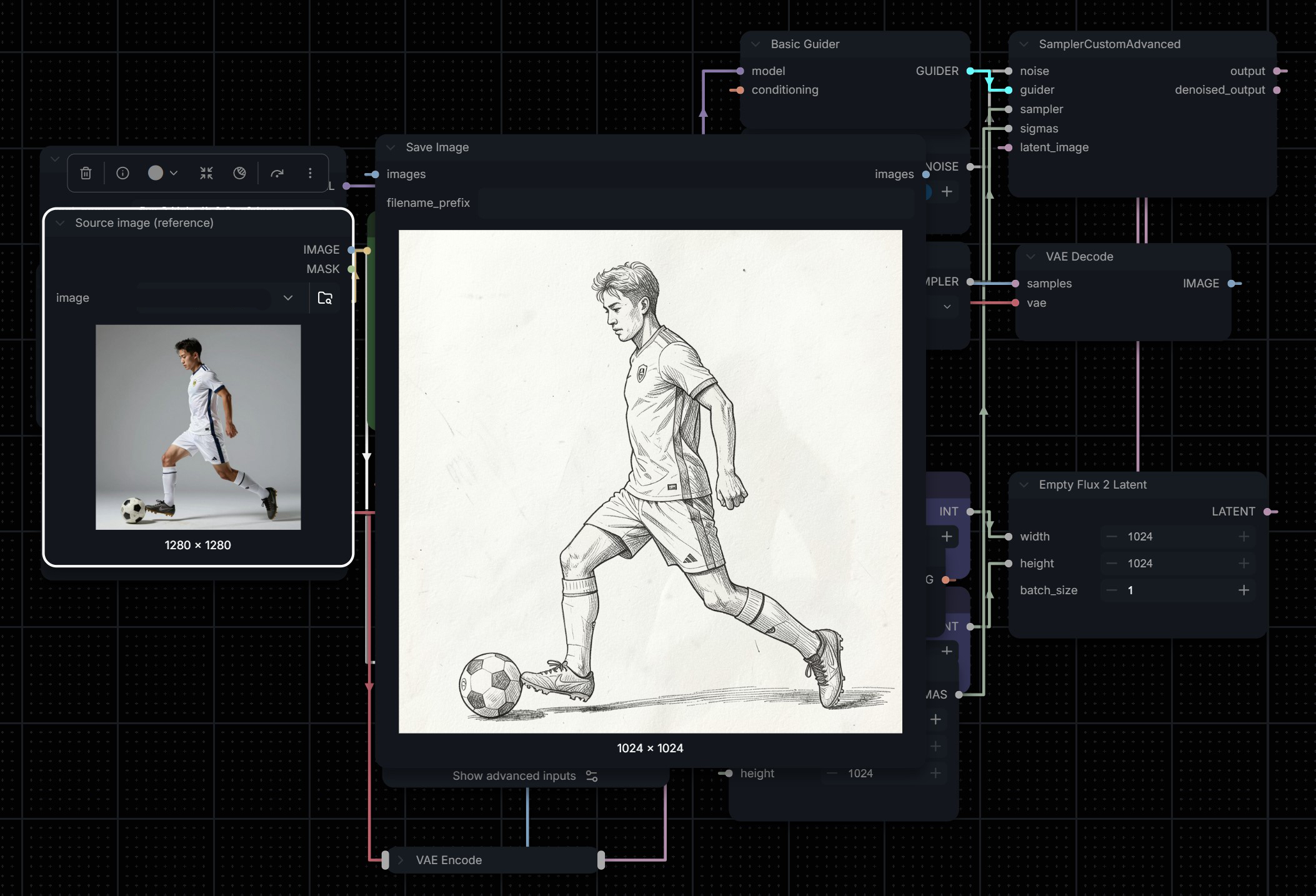Open node info from the toolbar
Image resolution: width=1316 pixels, height=896 pixels.
click(122, 173)
